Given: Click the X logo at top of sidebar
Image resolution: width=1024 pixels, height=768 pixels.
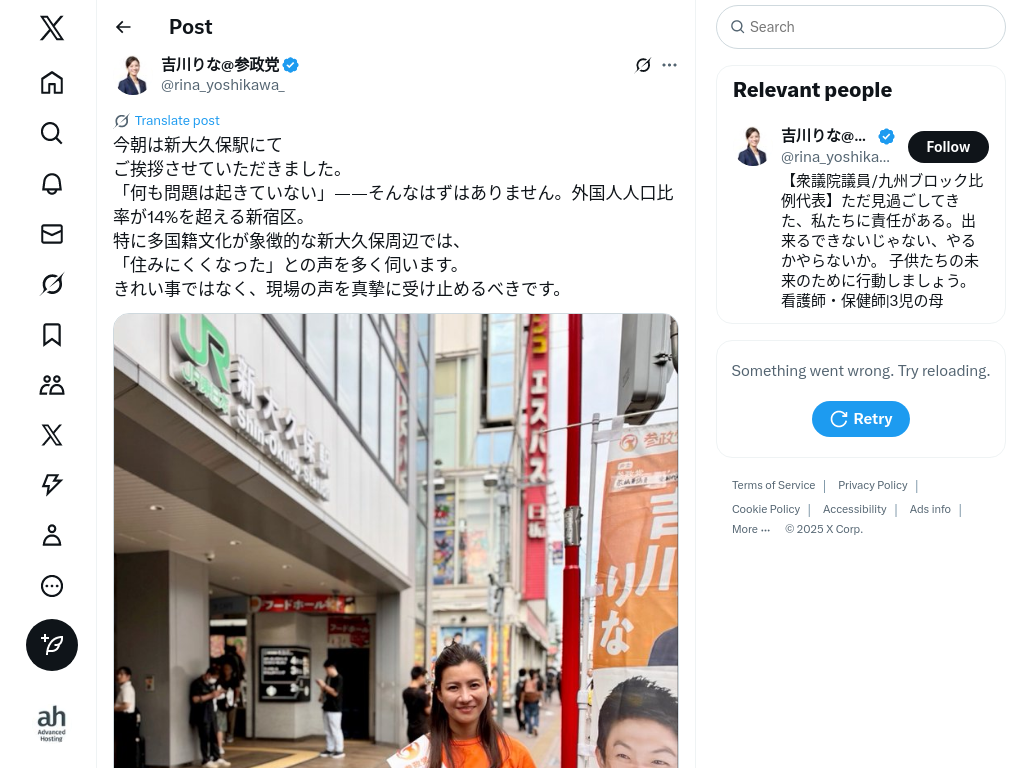Looking at the screenshot, I should tap(52, 29).
